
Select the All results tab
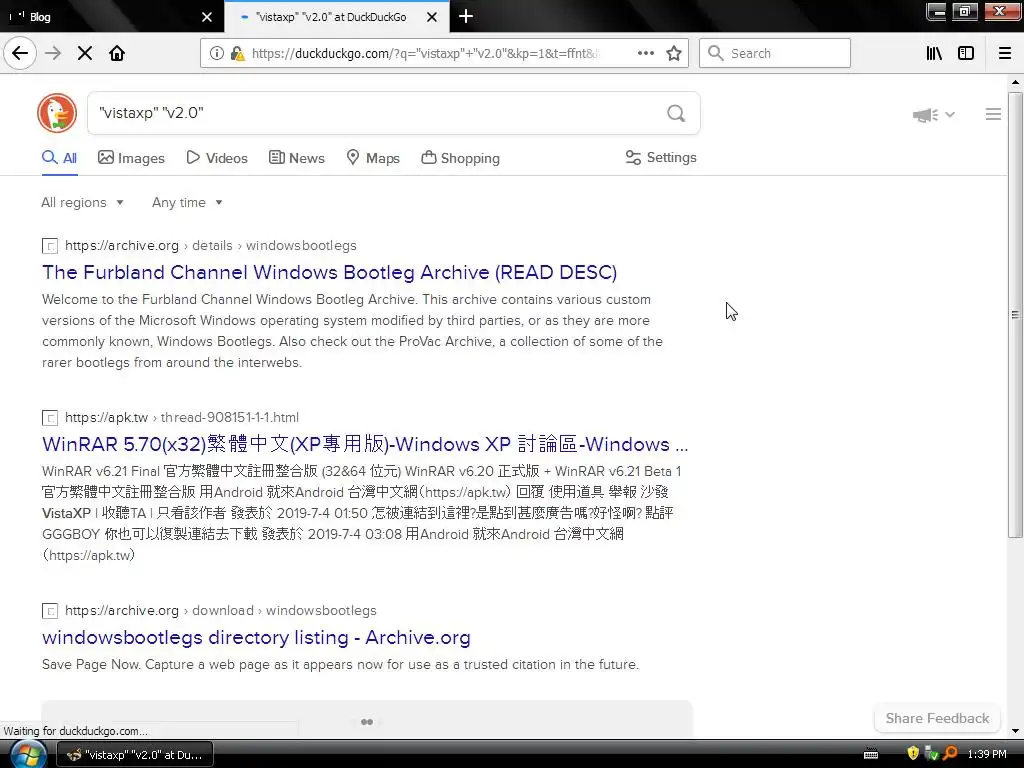tap(59, 157)
